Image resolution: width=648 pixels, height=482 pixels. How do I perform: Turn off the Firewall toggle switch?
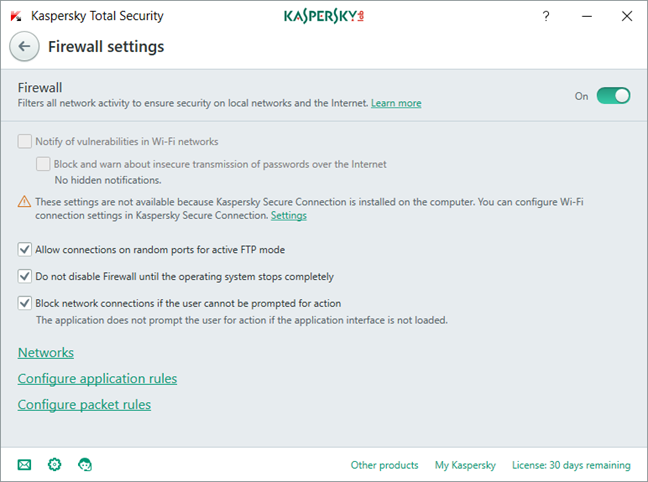pos(613,96)
